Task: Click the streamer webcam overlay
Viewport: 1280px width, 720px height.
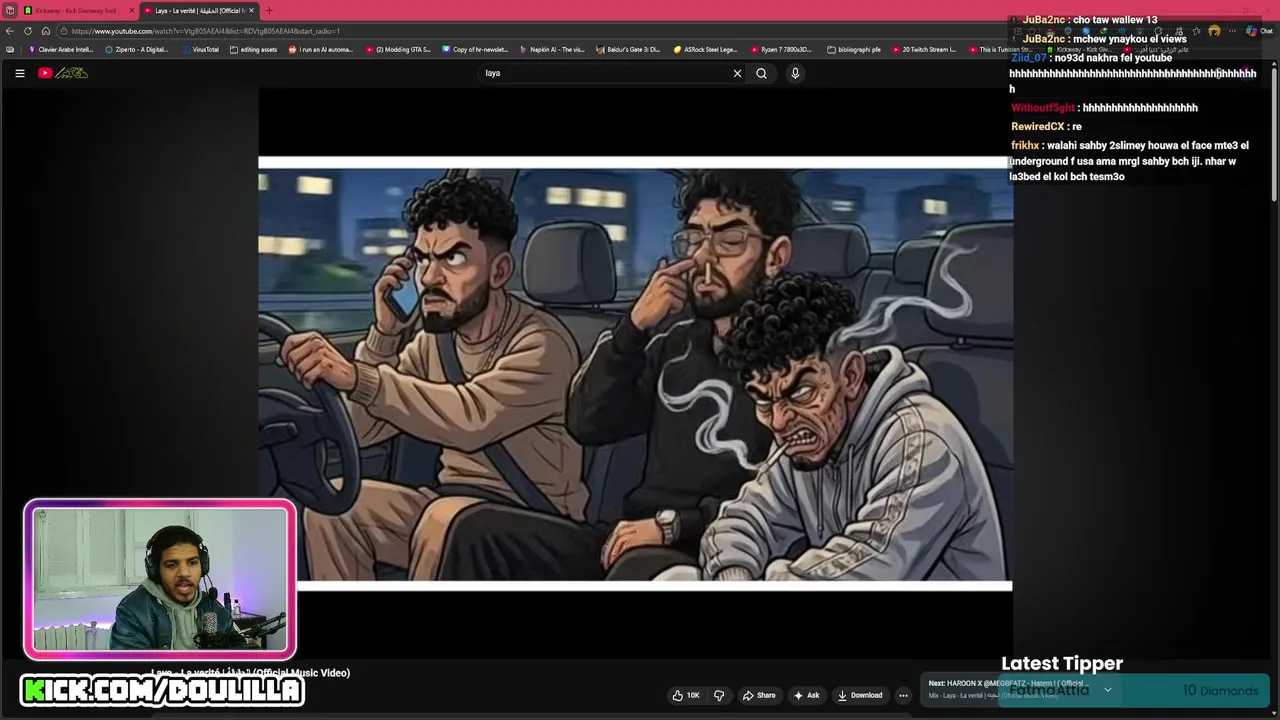Action: [160, 580]
